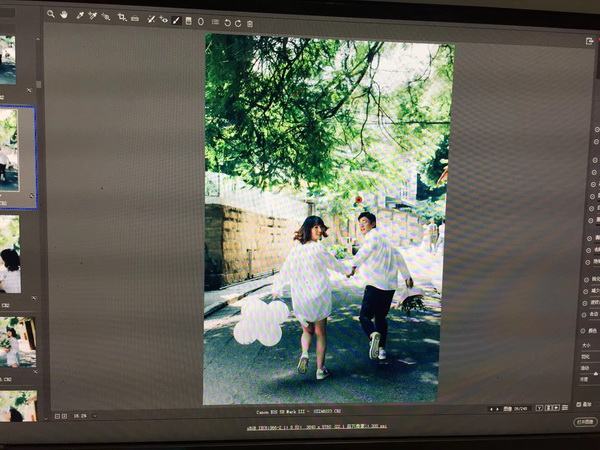Select the Spot Removal tool
Viewport: 600px width, 450px height.
coord(151,19)
